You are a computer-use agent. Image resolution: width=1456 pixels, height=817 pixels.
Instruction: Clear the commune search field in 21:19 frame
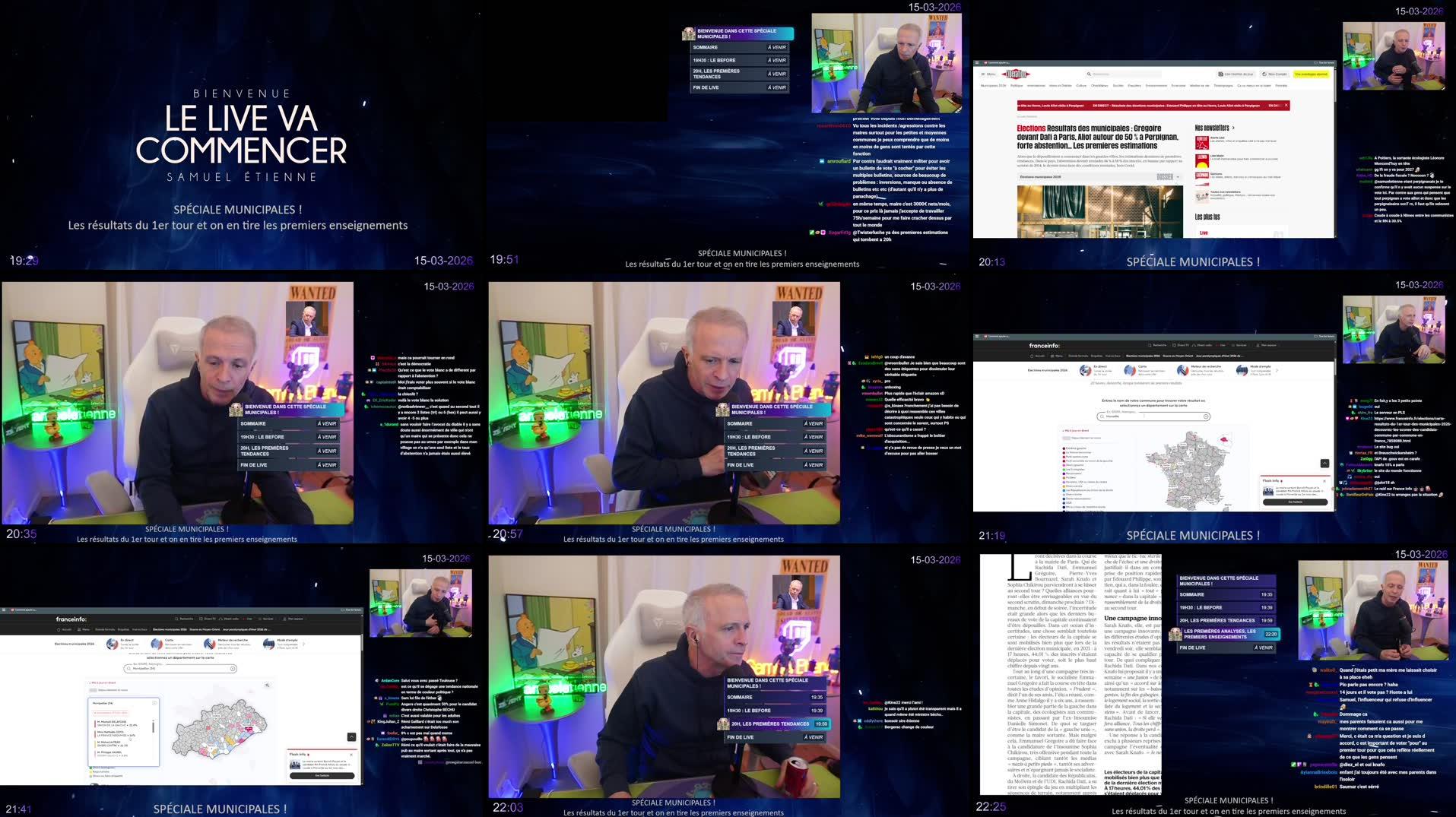click(x=1206, y=416)
